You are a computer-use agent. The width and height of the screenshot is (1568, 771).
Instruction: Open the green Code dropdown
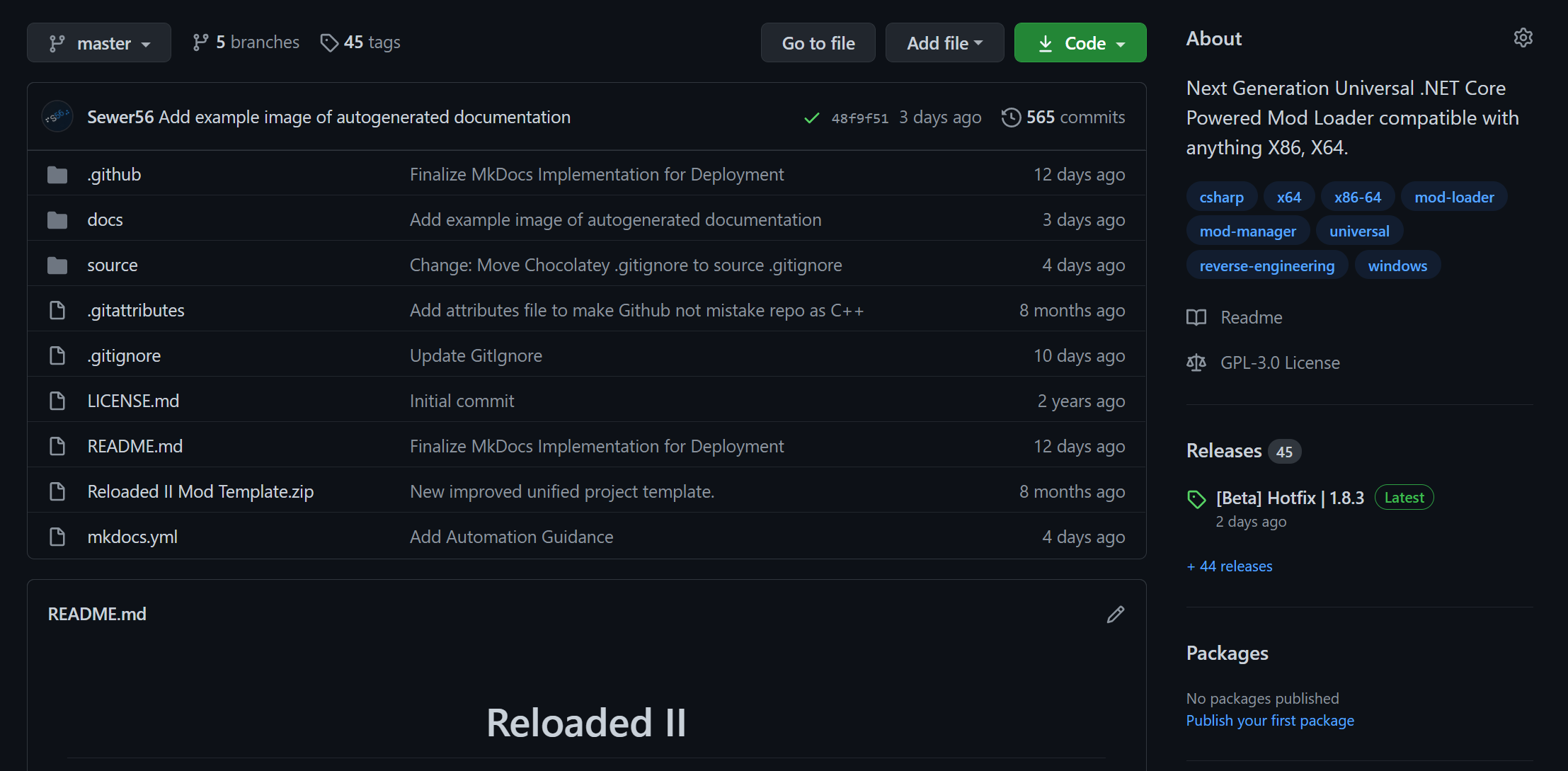[x=1080, y=43]
